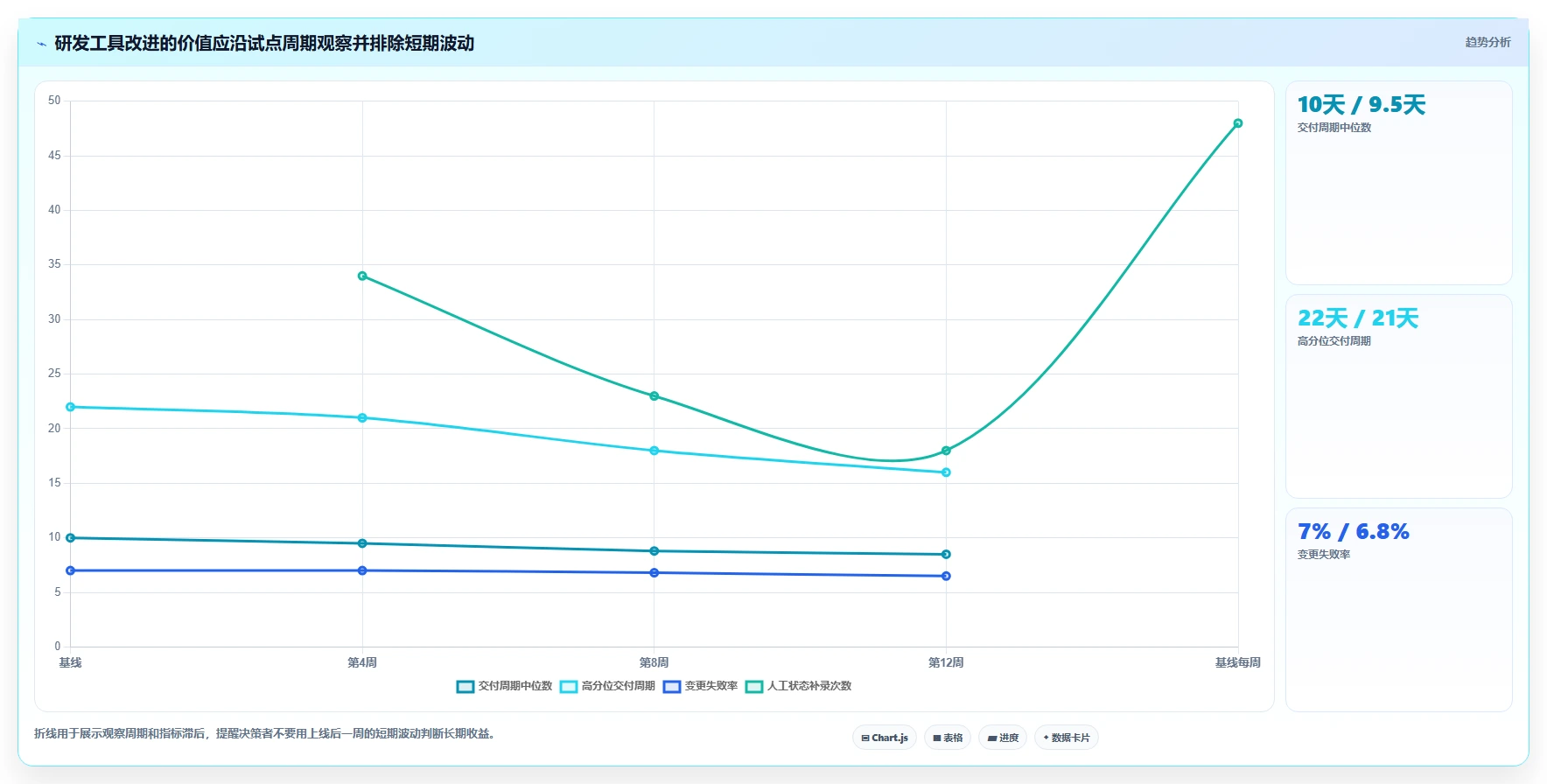This screenshot has width=1547, height=784.
Task: Select the 人工状态补录次数 point at 第8周
Action: (x=654, y=396)
